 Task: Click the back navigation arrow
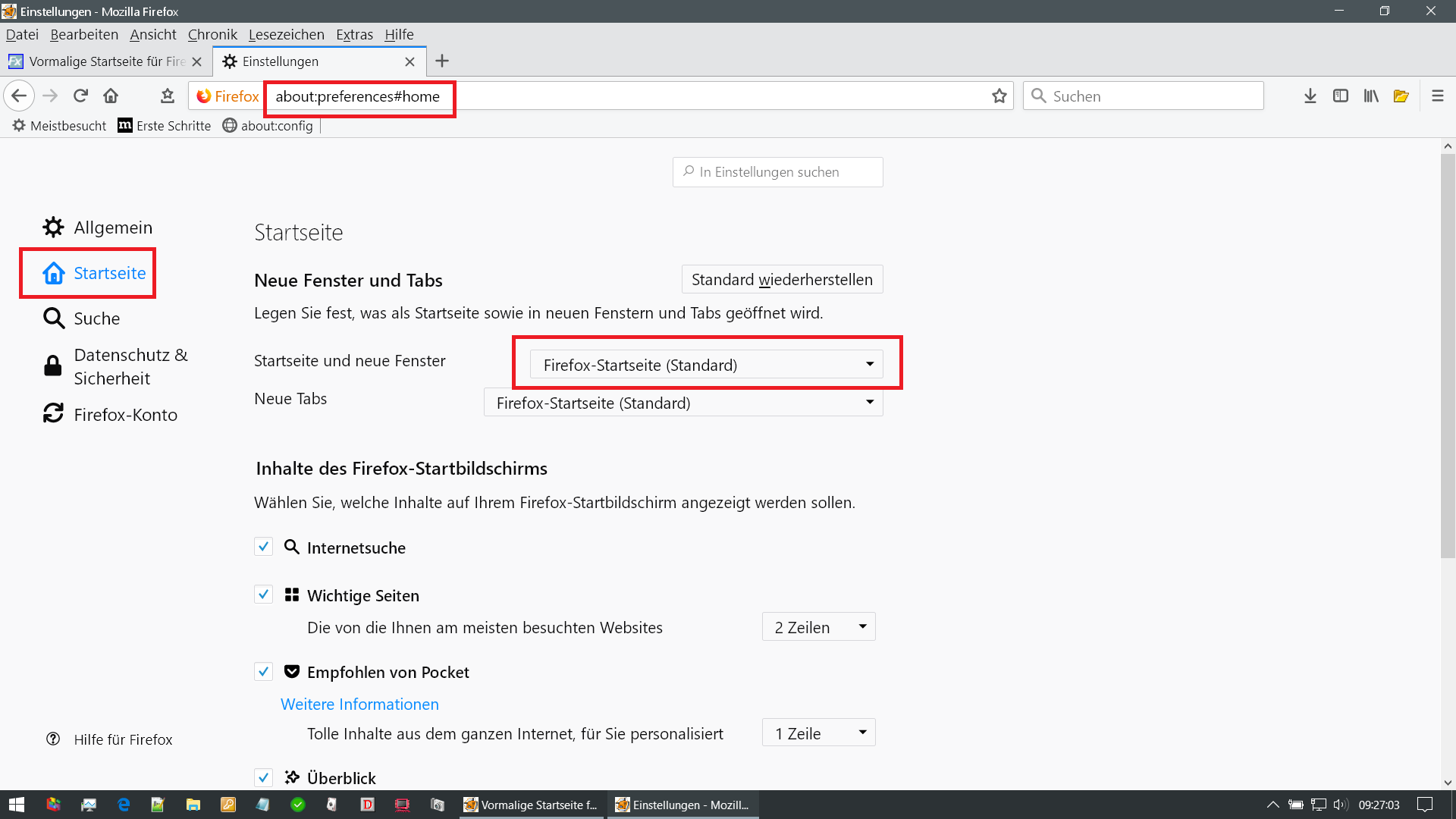[19, 96]
